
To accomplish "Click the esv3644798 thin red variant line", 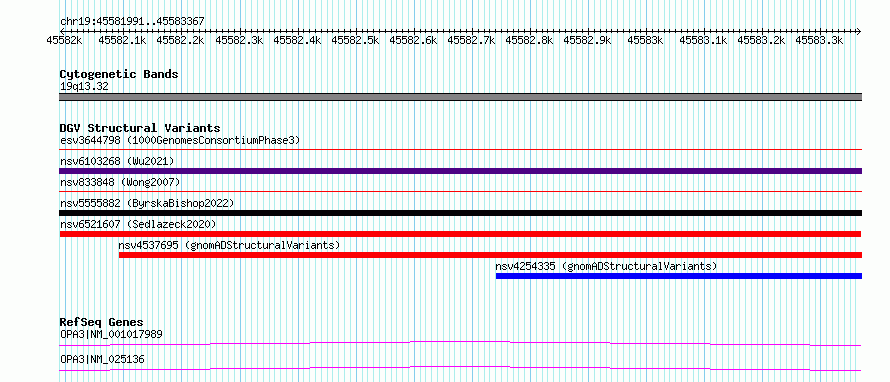I will tap(460, 150).
